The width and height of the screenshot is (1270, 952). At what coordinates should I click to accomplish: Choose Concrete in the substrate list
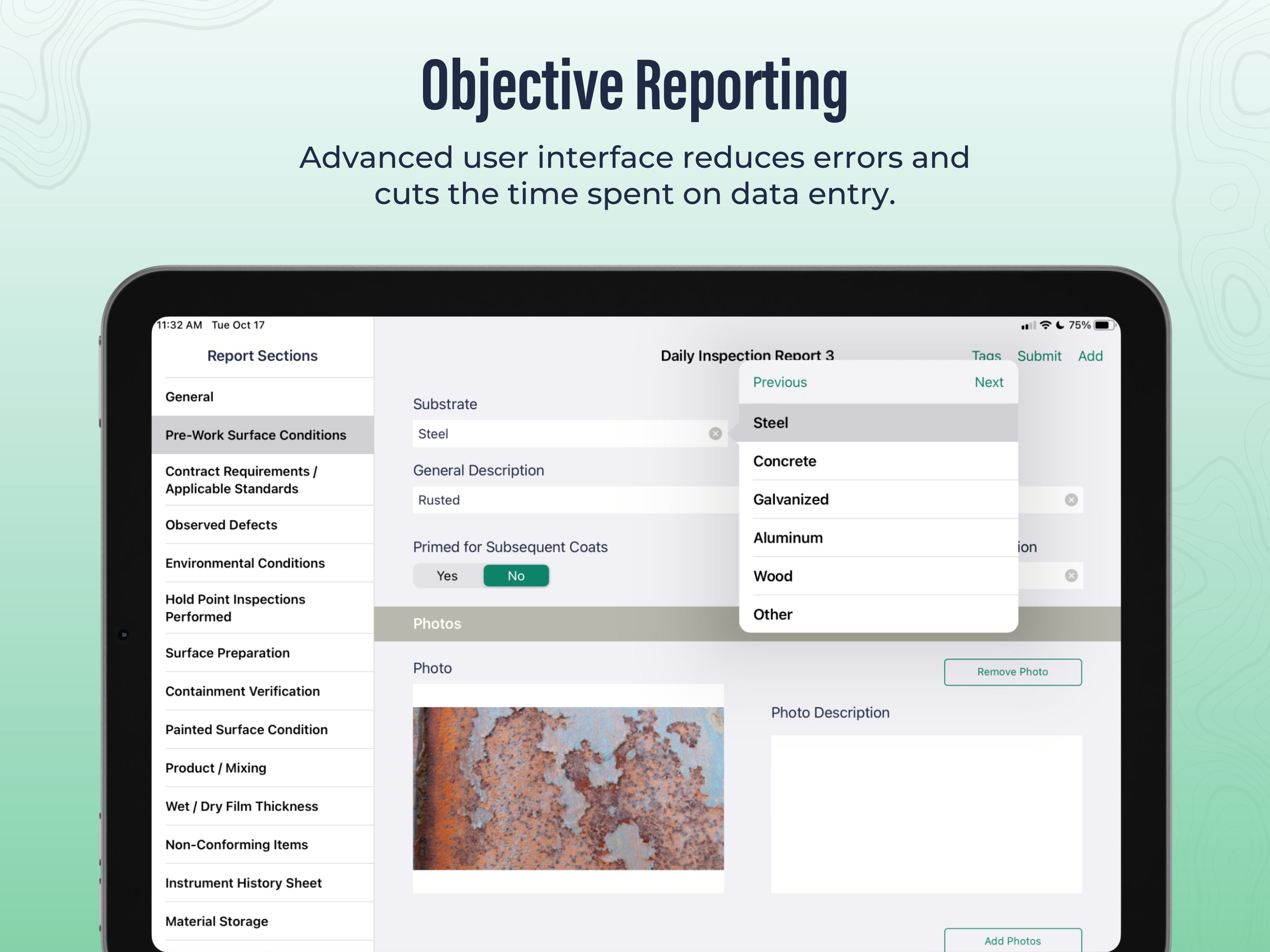[x=879, y=461]
